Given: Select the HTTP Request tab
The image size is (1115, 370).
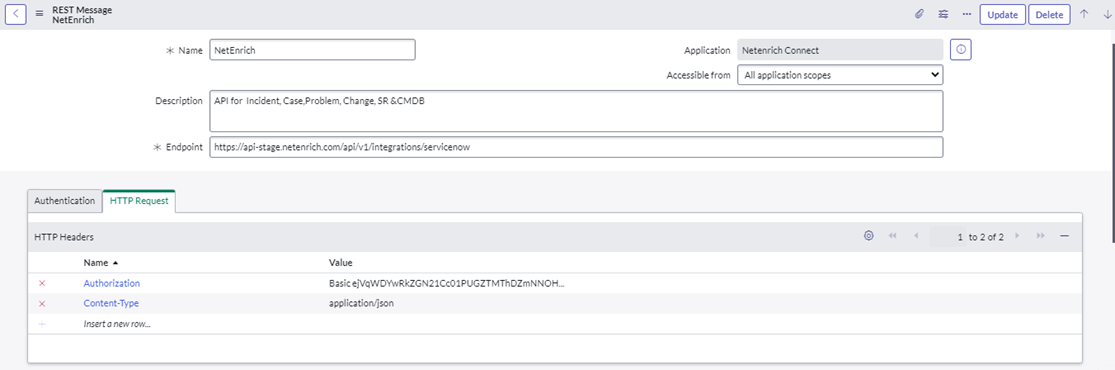Looking at the screenshot, I should [x=139, y=201].
